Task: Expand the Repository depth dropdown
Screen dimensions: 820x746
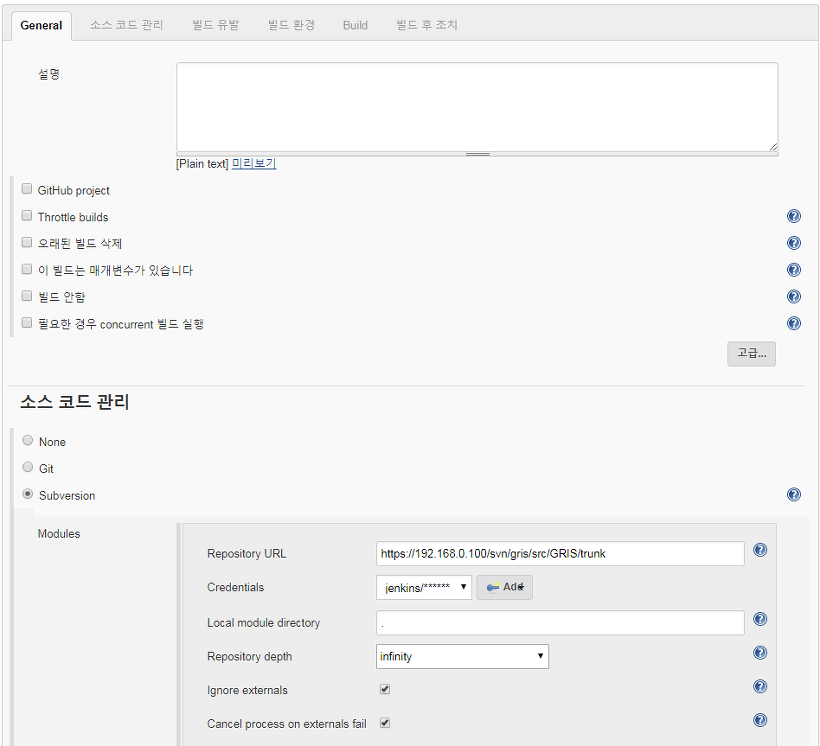Action: [462, 657]
